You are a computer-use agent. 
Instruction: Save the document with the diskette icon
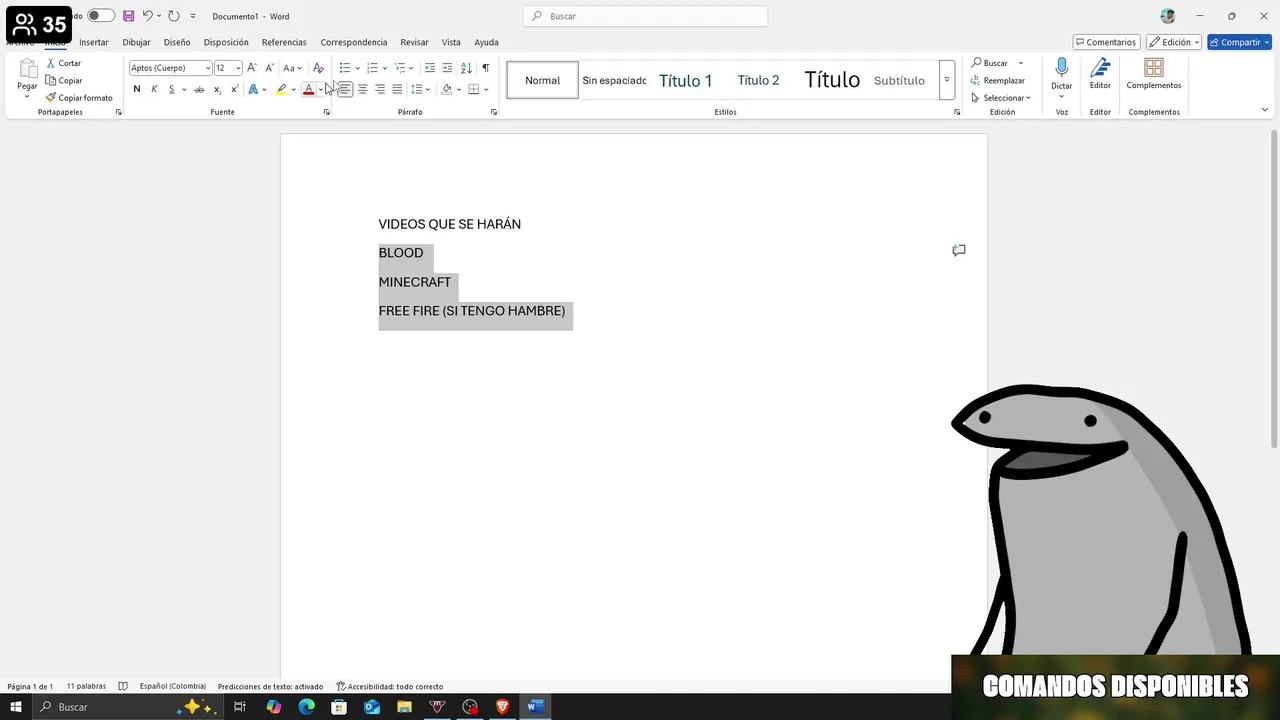[x=128, y=16]
